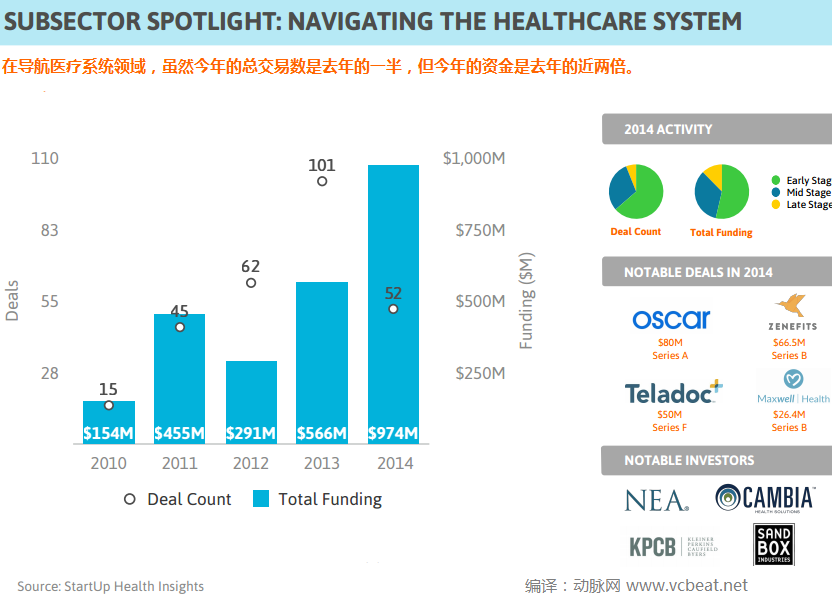Screen dimensions: 832x604
Task: Toggle the Deal Count legend marker
Action: click(x=130, y=499)
